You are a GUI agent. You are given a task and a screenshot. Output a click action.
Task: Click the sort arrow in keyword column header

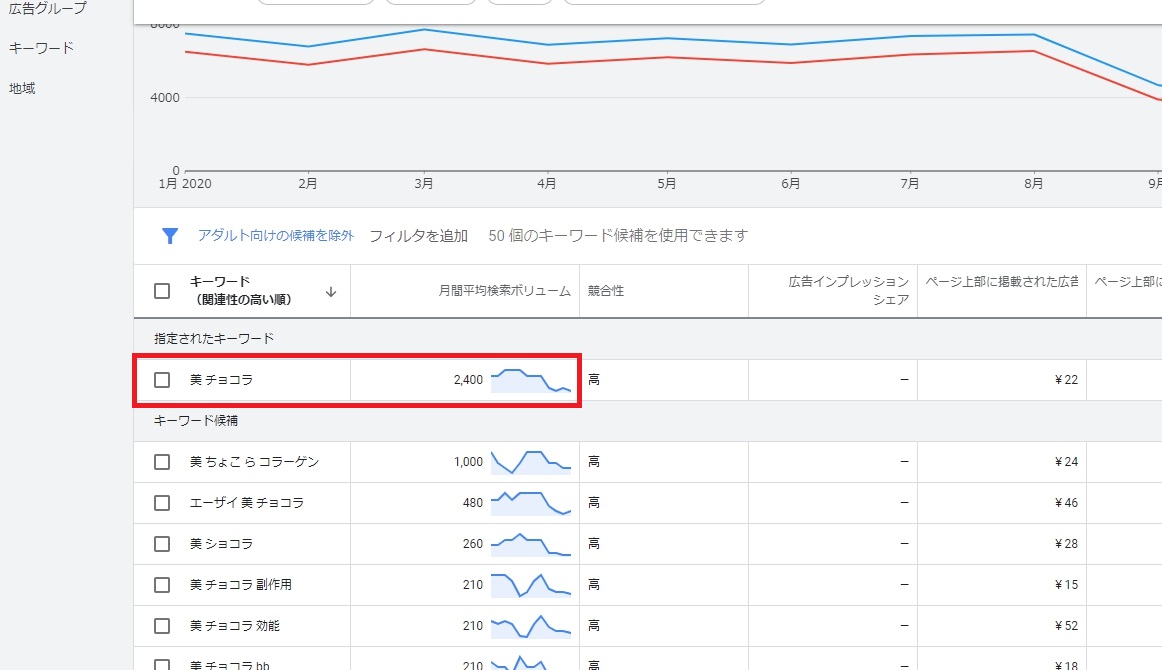click(331, 292)
